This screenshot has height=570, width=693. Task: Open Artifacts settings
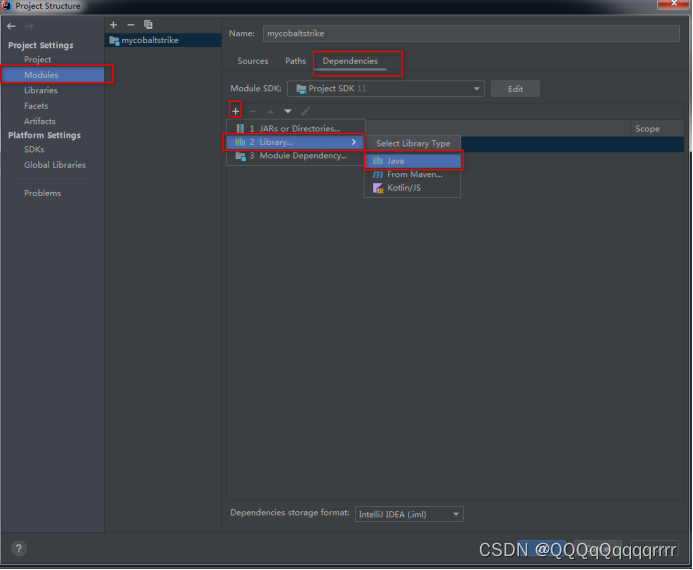(x=40, y=121)
